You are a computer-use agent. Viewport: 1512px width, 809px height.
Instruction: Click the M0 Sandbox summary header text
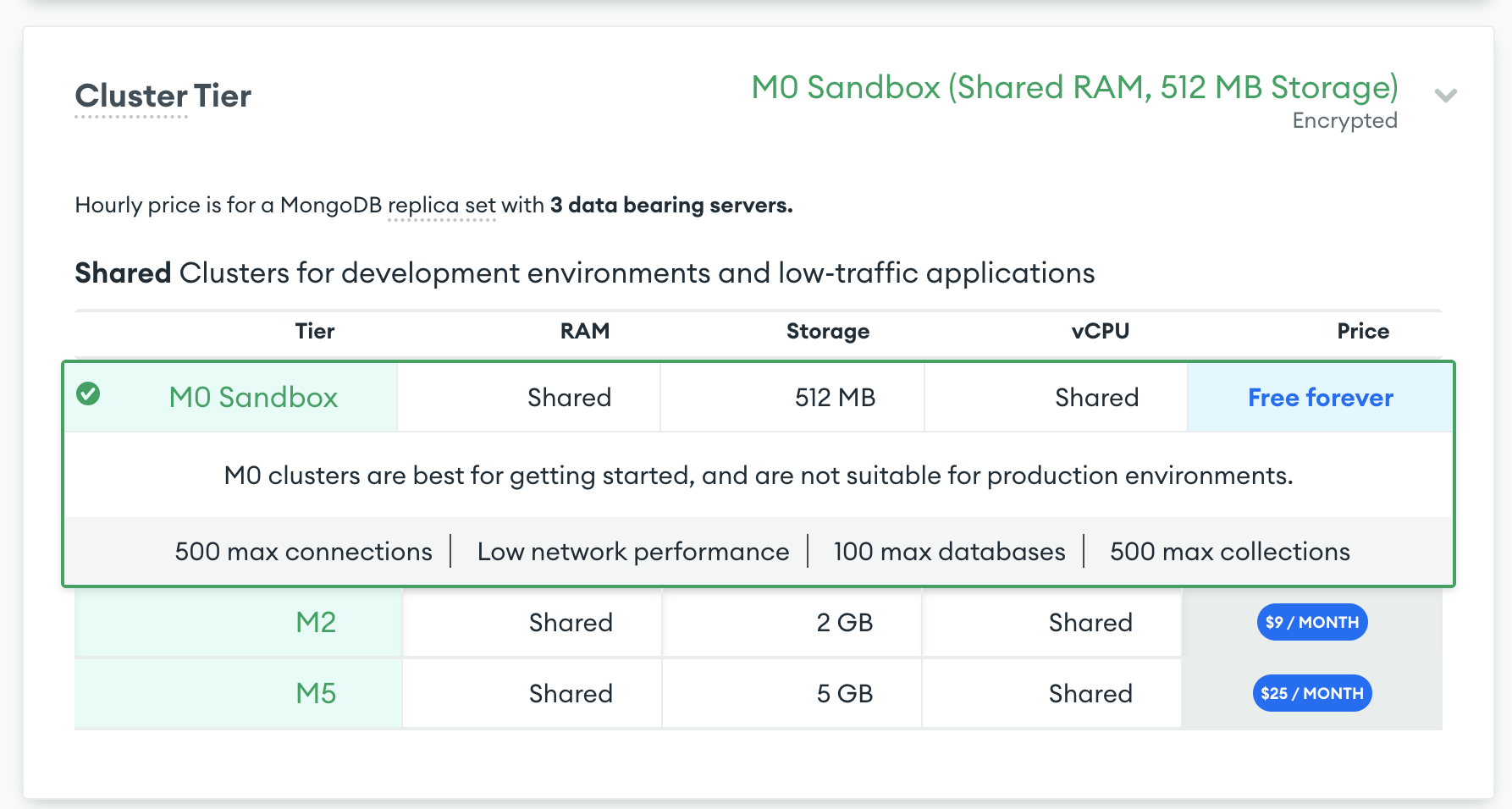point(1074,87)
